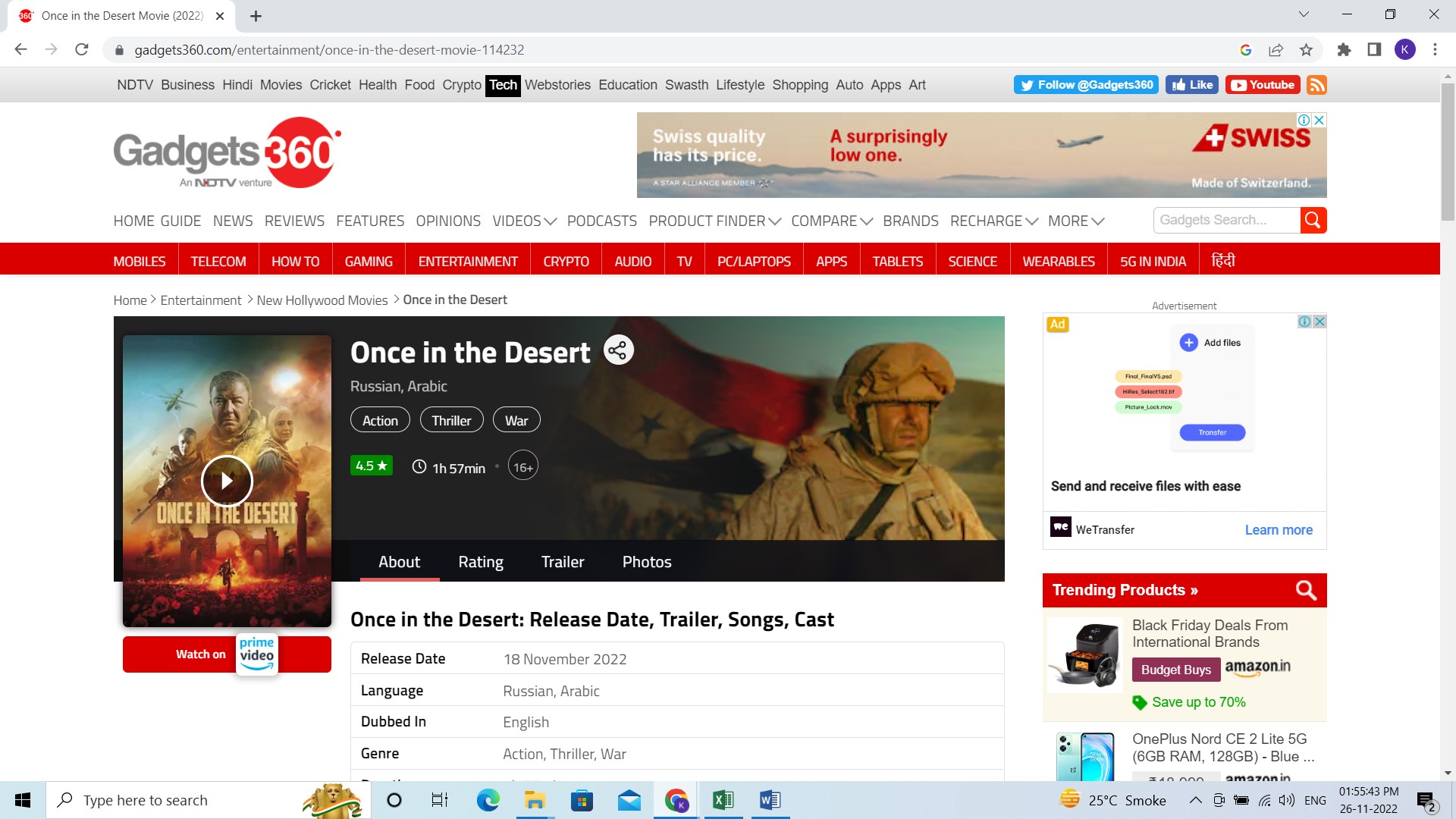1456x819 pixels.
Task: Click the Trending Products search icon
Action: pos(1306,590)
